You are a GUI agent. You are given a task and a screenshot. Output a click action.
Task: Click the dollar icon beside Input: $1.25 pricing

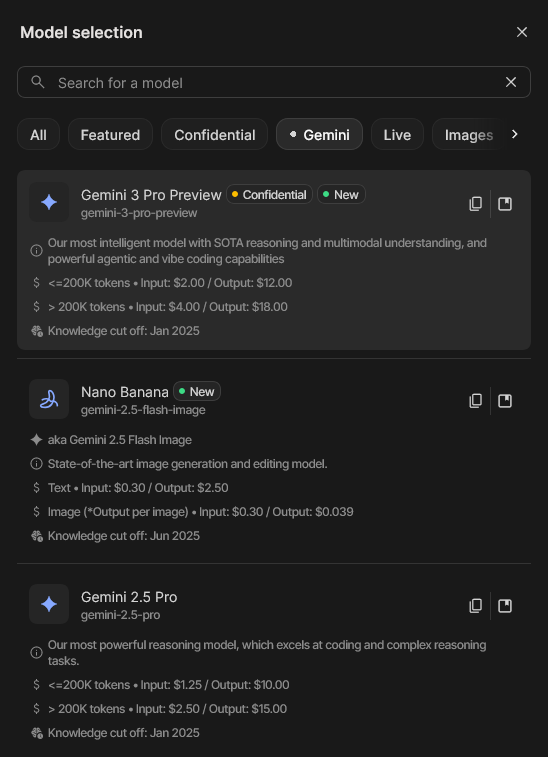(36, 685)
